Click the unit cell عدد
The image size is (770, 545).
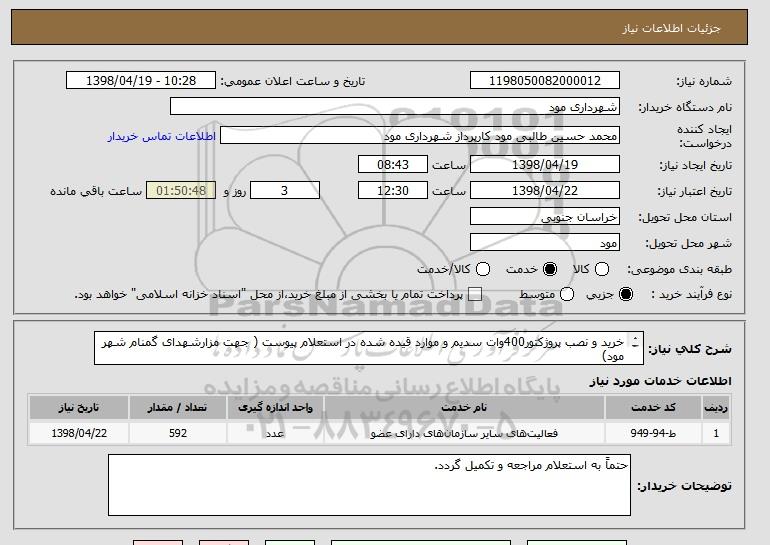click(275, 433)
